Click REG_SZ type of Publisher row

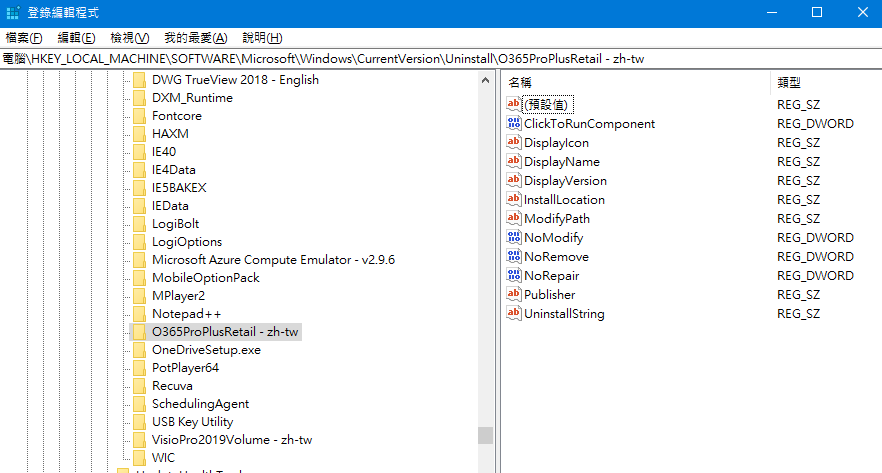click(x=798, y=295)
